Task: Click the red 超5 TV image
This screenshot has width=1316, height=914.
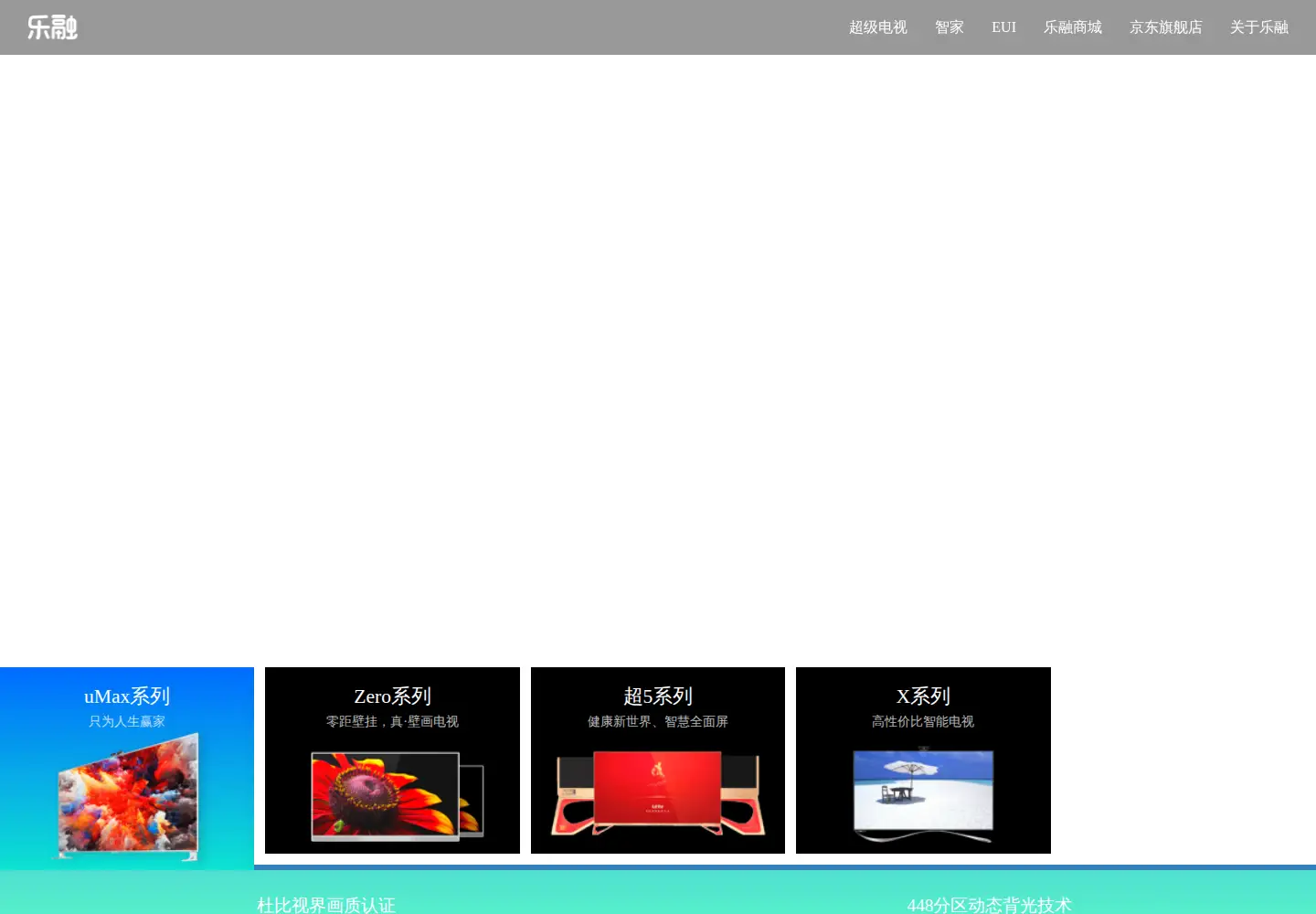Action: 658,792
